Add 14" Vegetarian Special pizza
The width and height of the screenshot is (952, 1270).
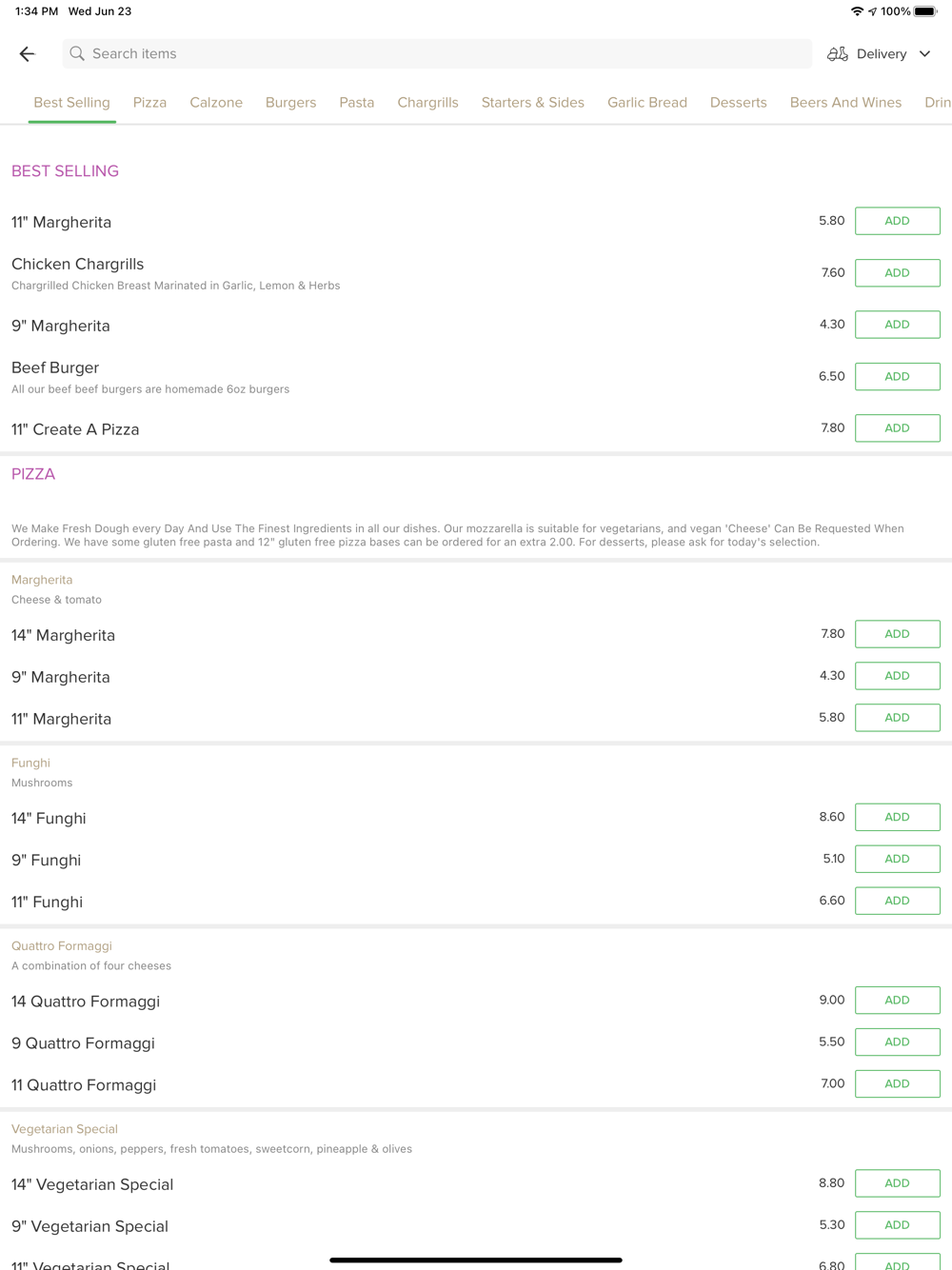897,1183
